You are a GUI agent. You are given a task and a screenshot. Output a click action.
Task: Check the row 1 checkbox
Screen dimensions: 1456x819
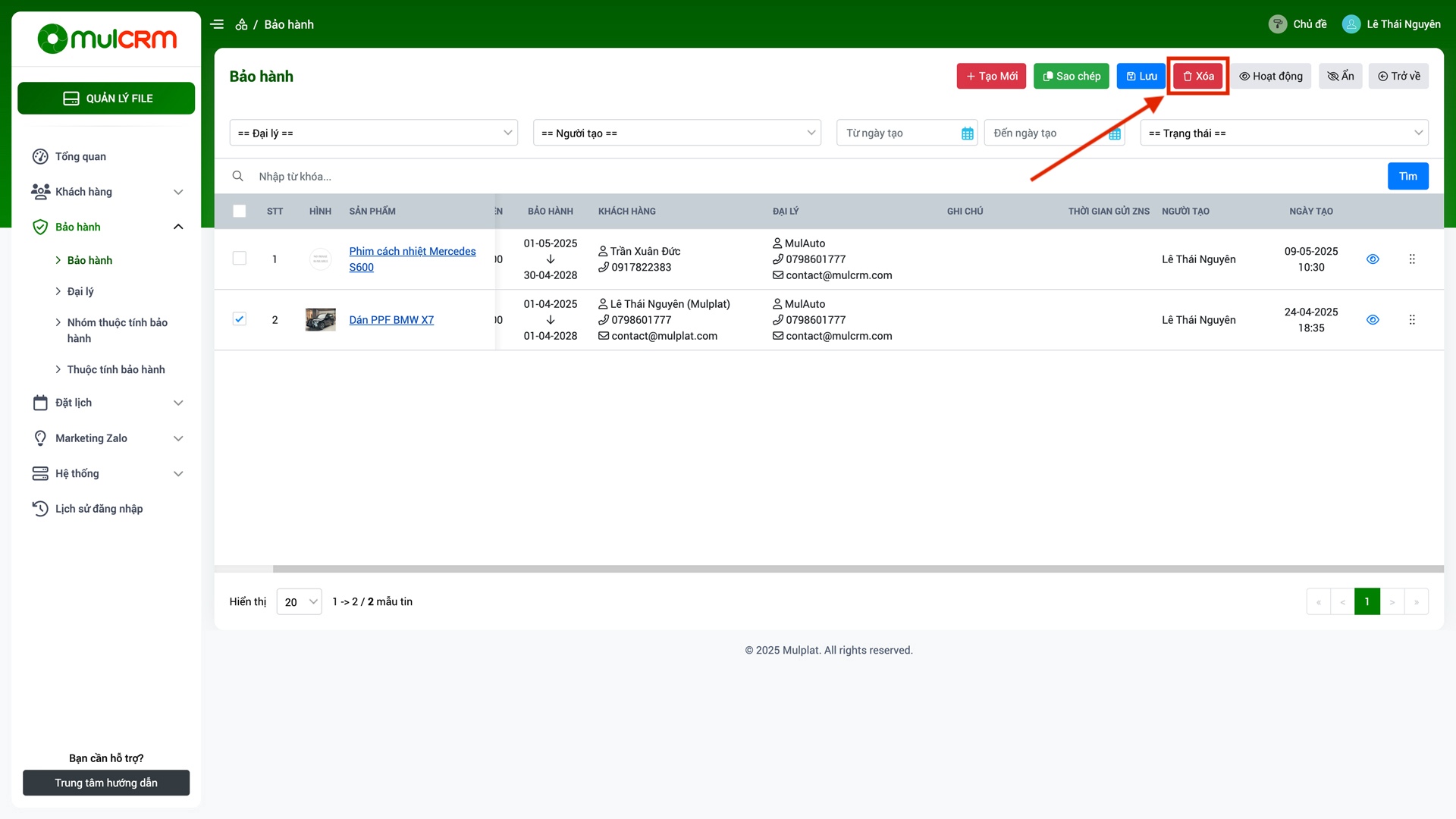239,259
